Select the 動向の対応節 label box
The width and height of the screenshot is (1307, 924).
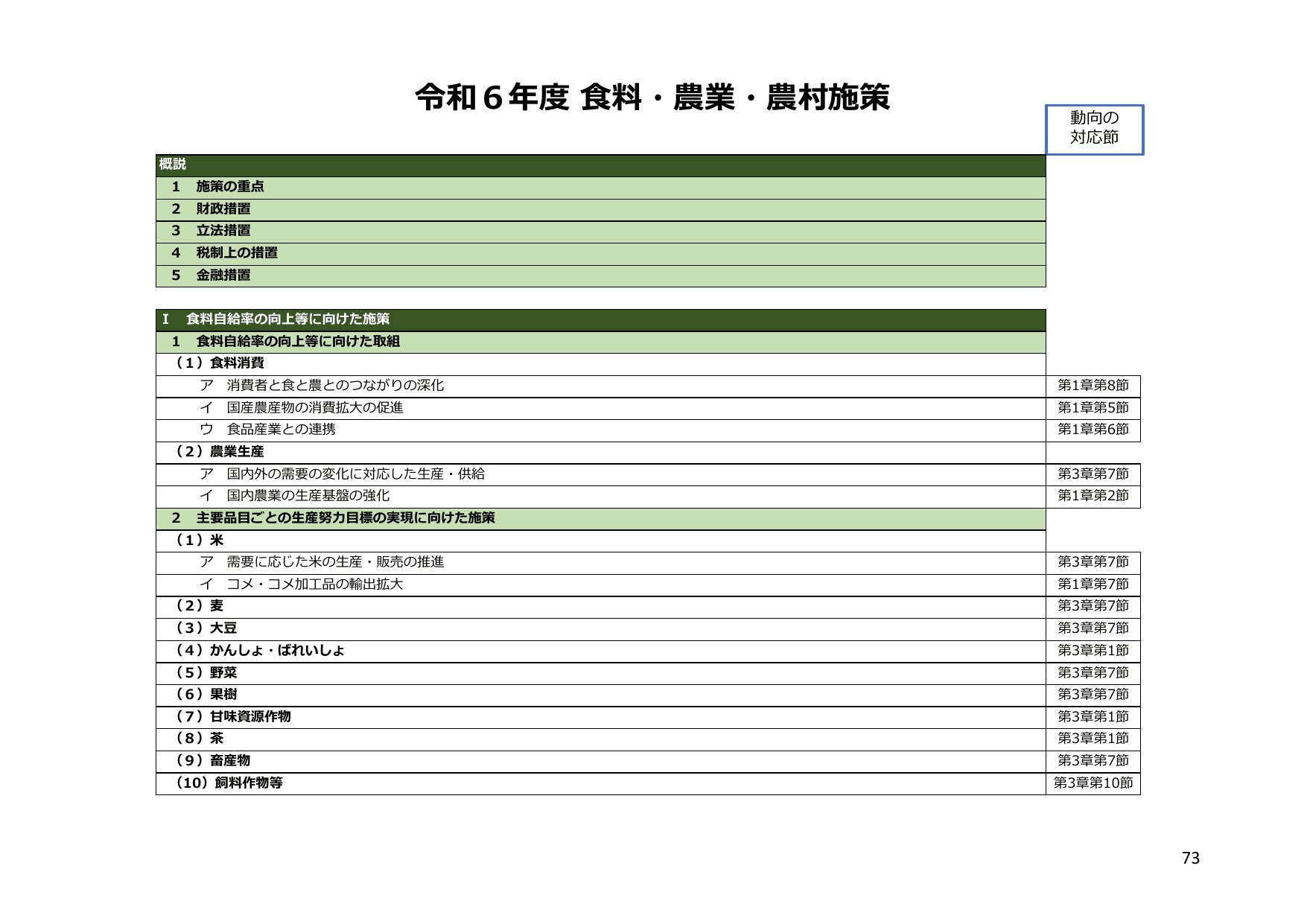click(1095, 129)
